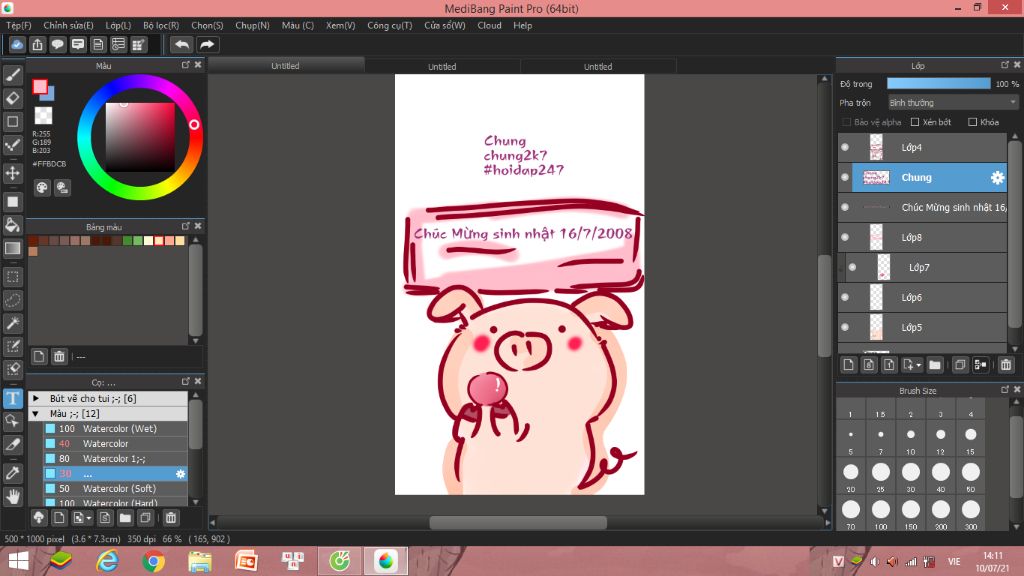Expand the Bút vẽ cho tui brush group
This screenshot has width=1024, height=576.
[x=36, y=398]
